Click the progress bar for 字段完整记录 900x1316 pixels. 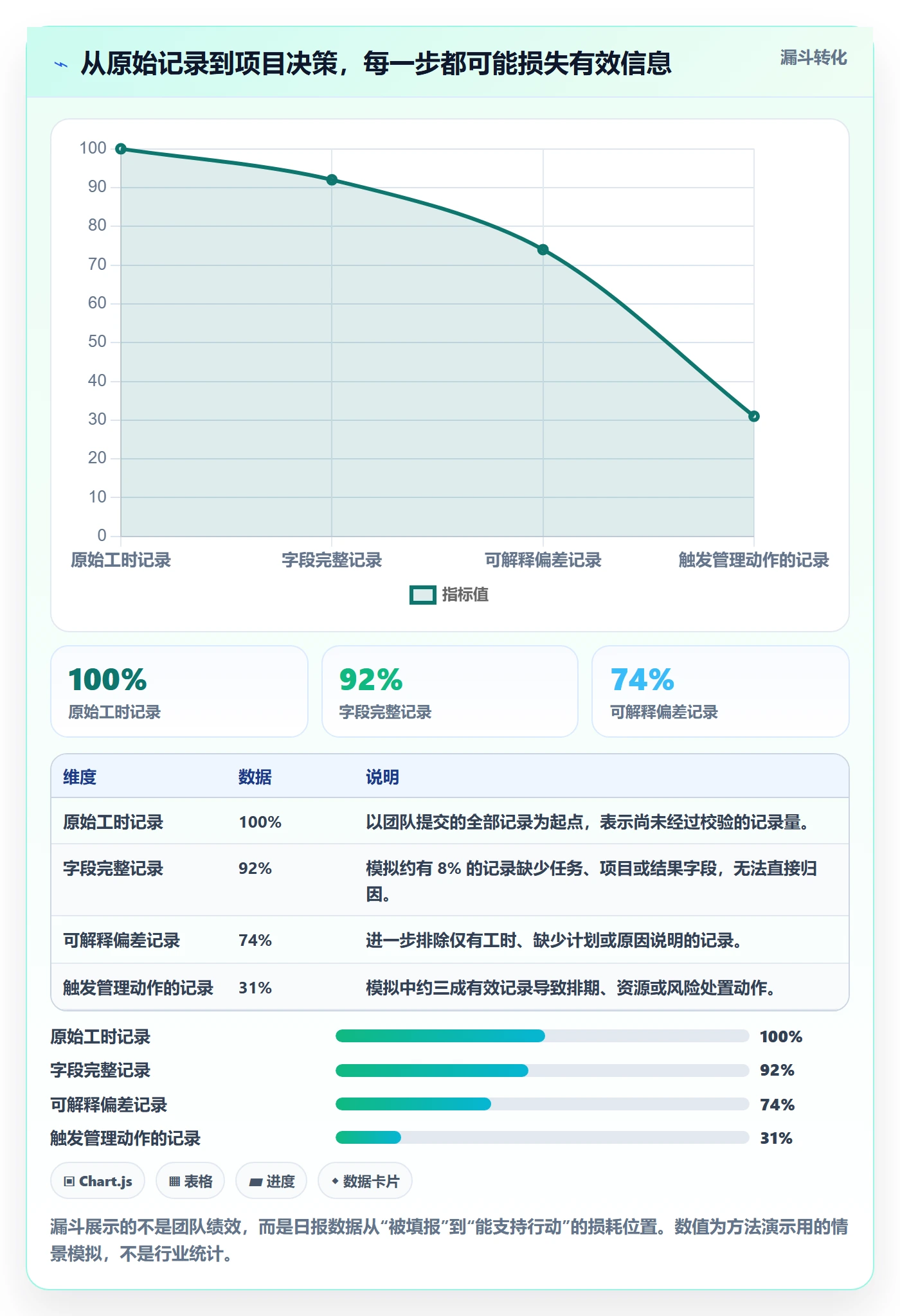(x=543, y=1071)
